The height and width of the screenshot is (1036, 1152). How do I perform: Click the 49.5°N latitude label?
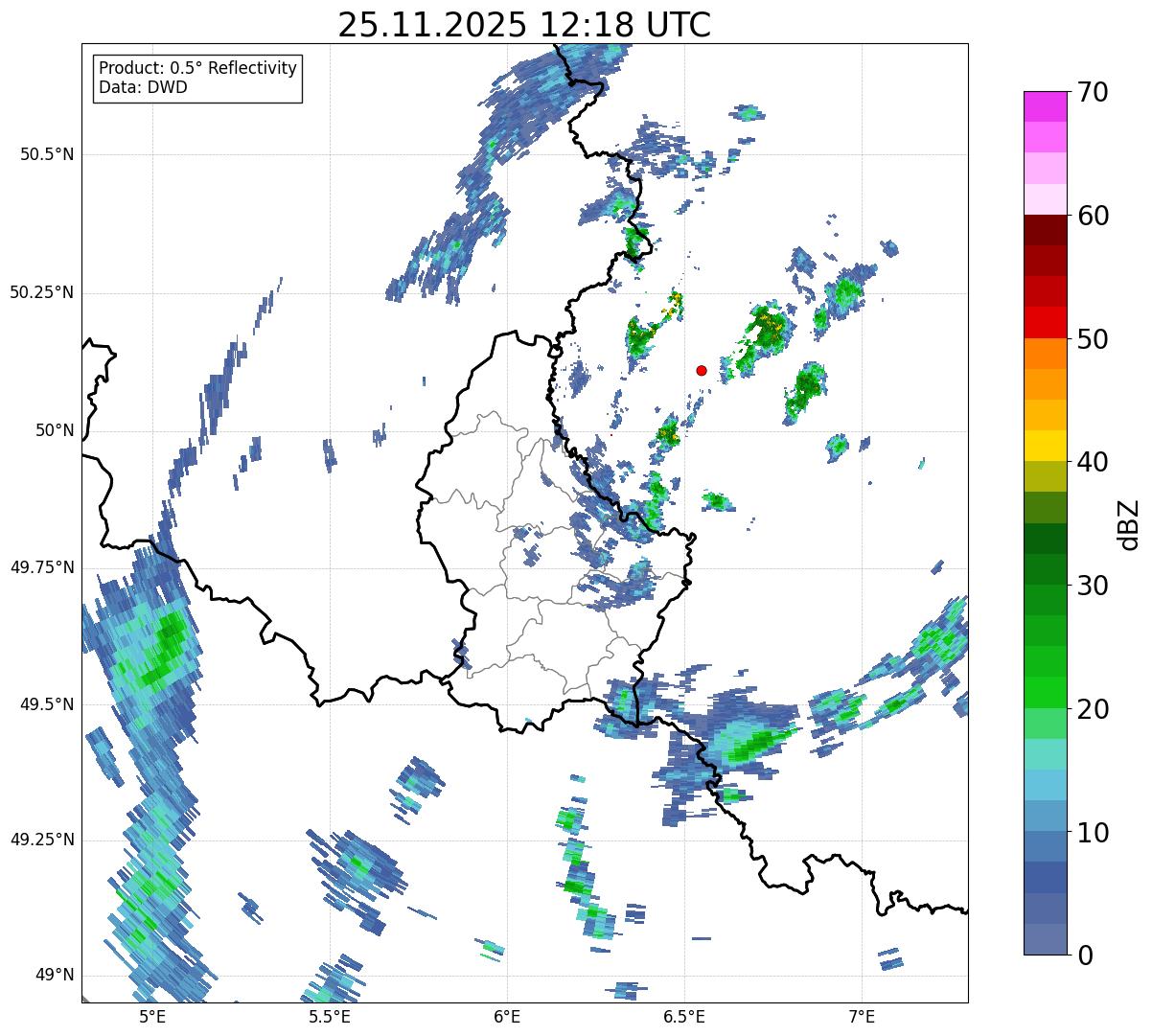[47, 704]
